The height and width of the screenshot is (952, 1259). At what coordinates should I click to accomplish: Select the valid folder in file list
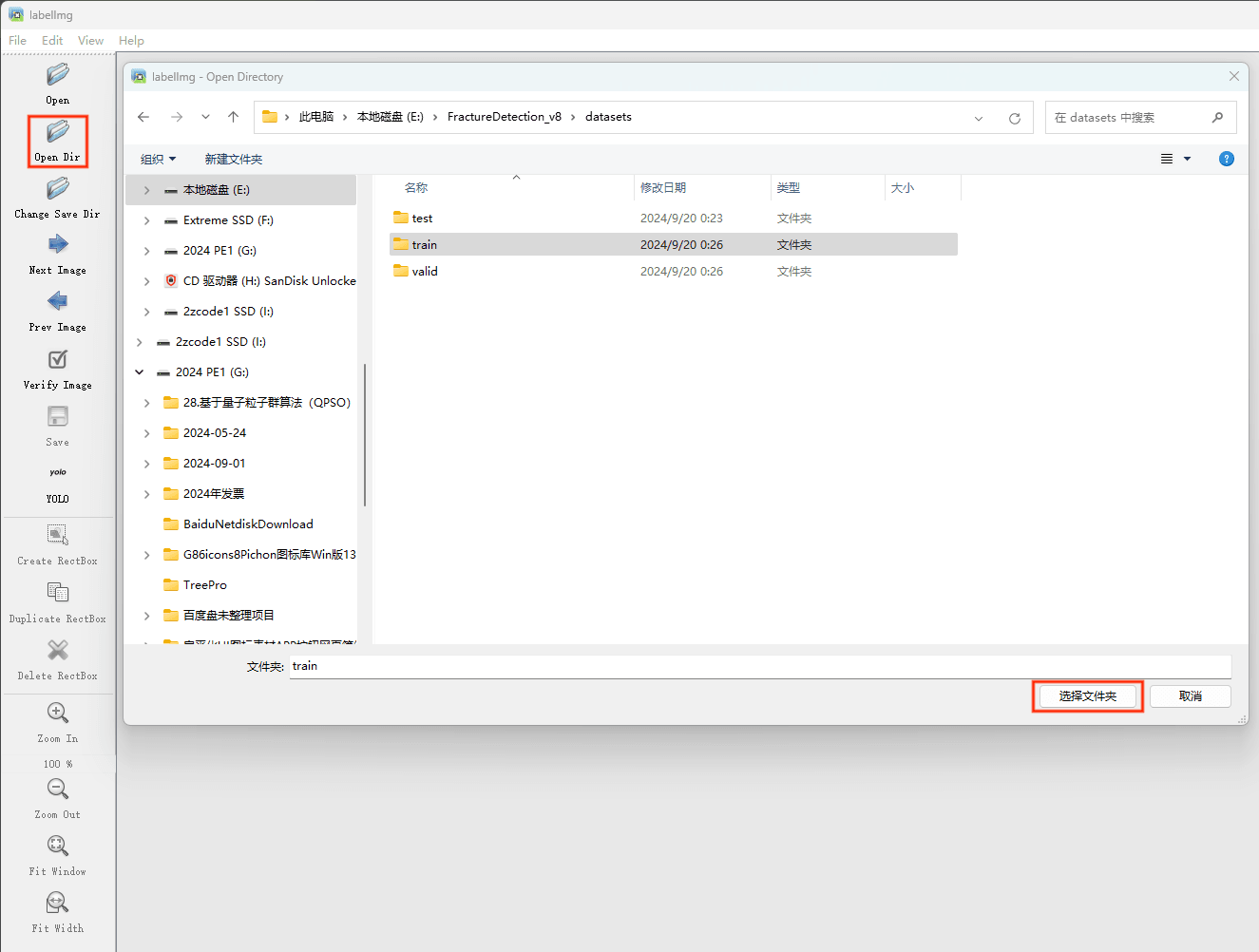pyautogui.click(x=425, y=272)
